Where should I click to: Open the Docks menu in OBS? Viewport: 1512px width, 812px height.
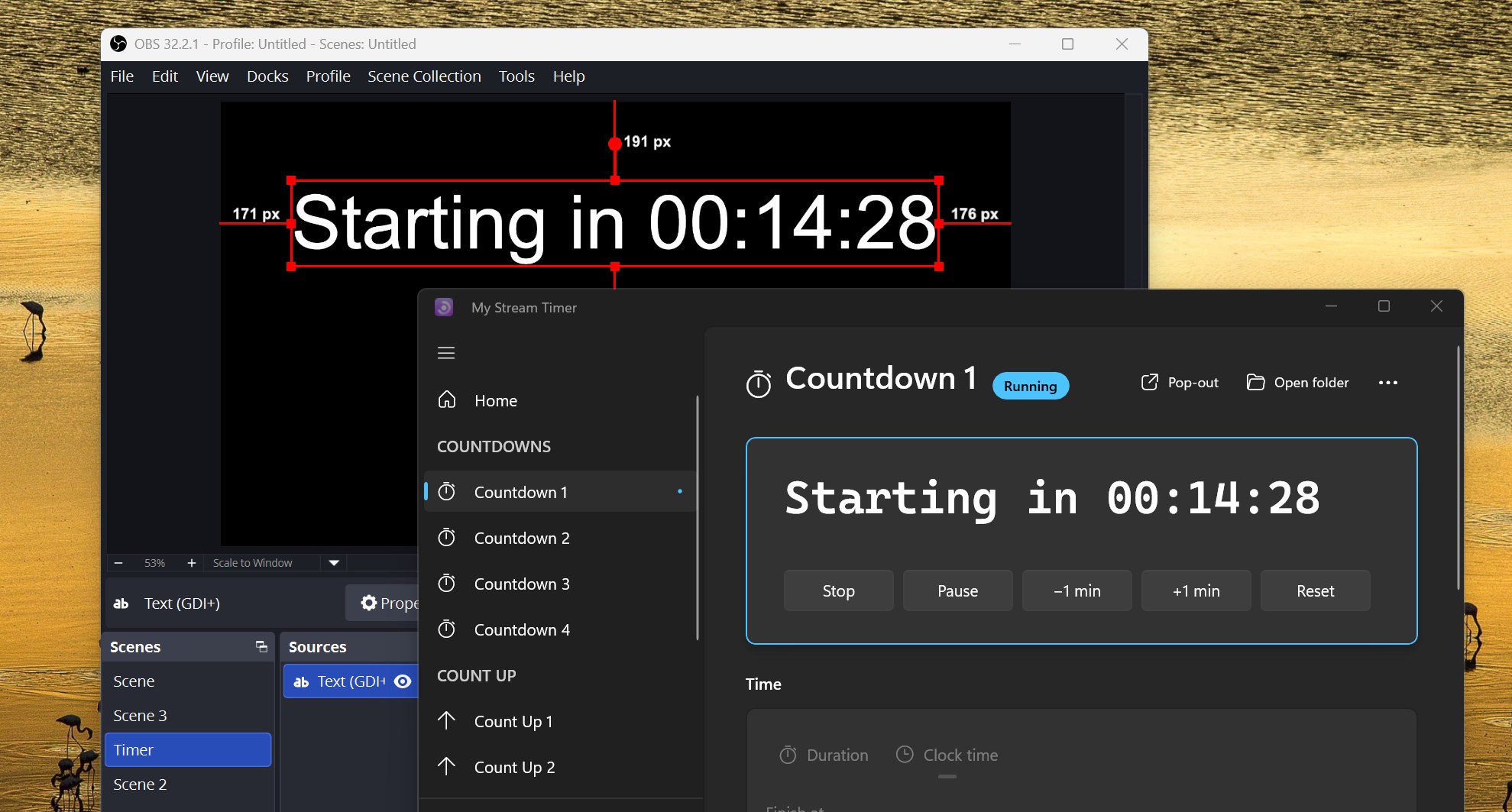pyautogui.click(x=267, y=76)
